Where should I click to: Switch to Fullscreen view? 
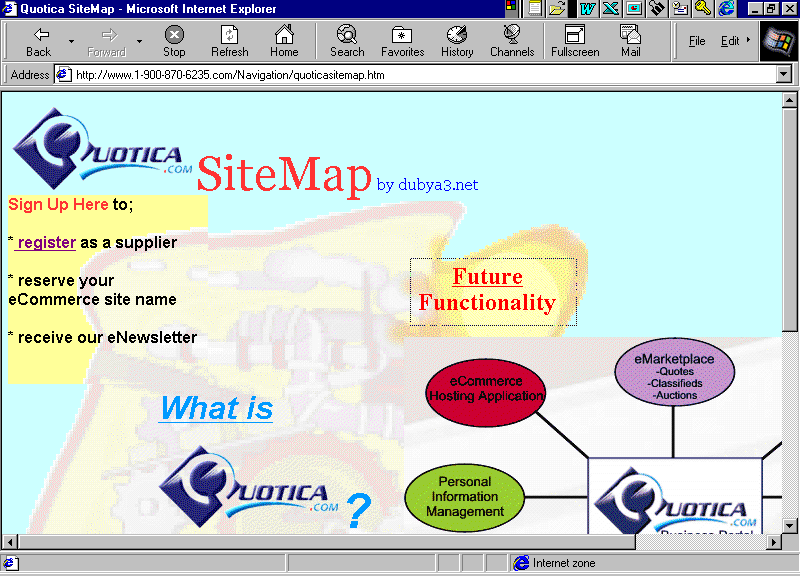coord(575,41)
